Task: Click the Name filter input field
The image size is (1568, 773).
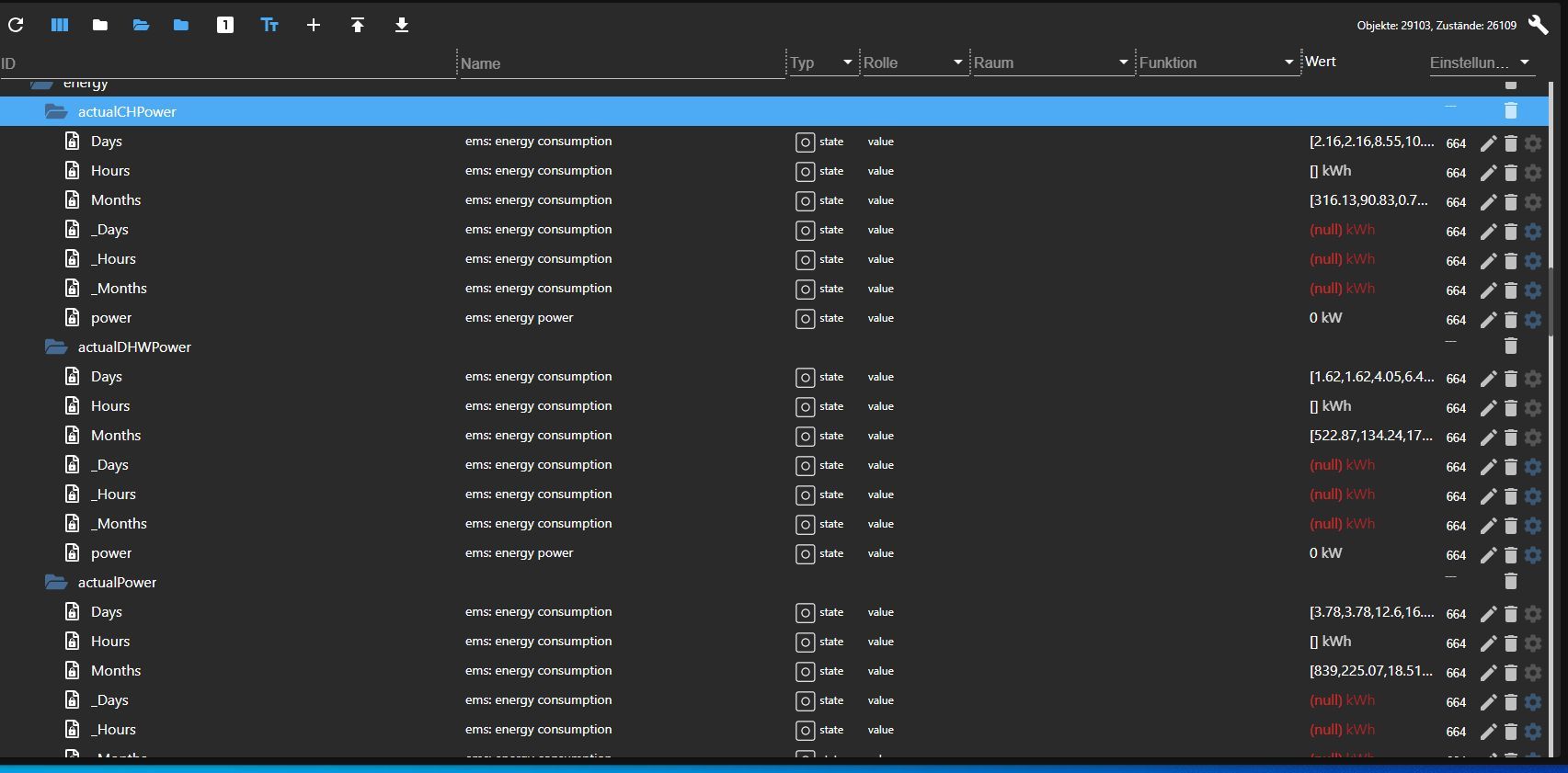Action: point(623,63)
